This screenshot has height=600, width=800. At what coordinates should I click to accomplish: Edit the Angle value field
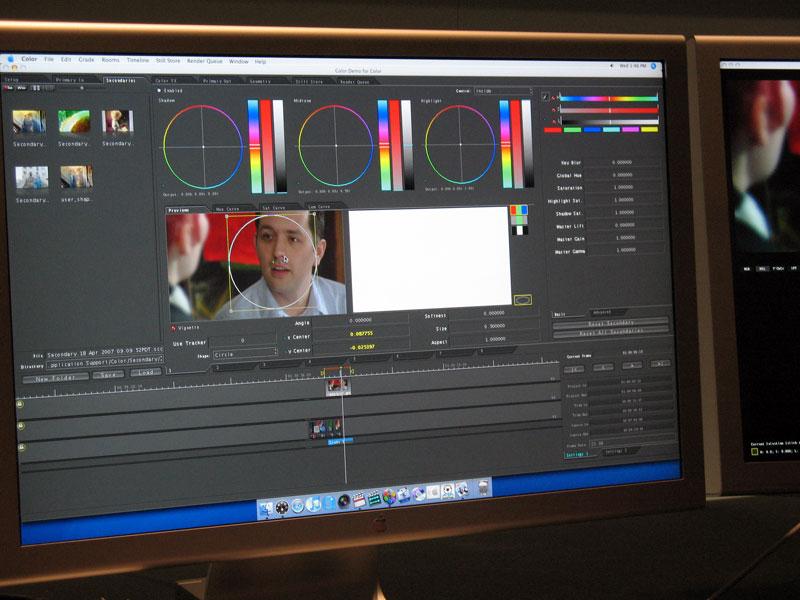click(x=361, y=320)
